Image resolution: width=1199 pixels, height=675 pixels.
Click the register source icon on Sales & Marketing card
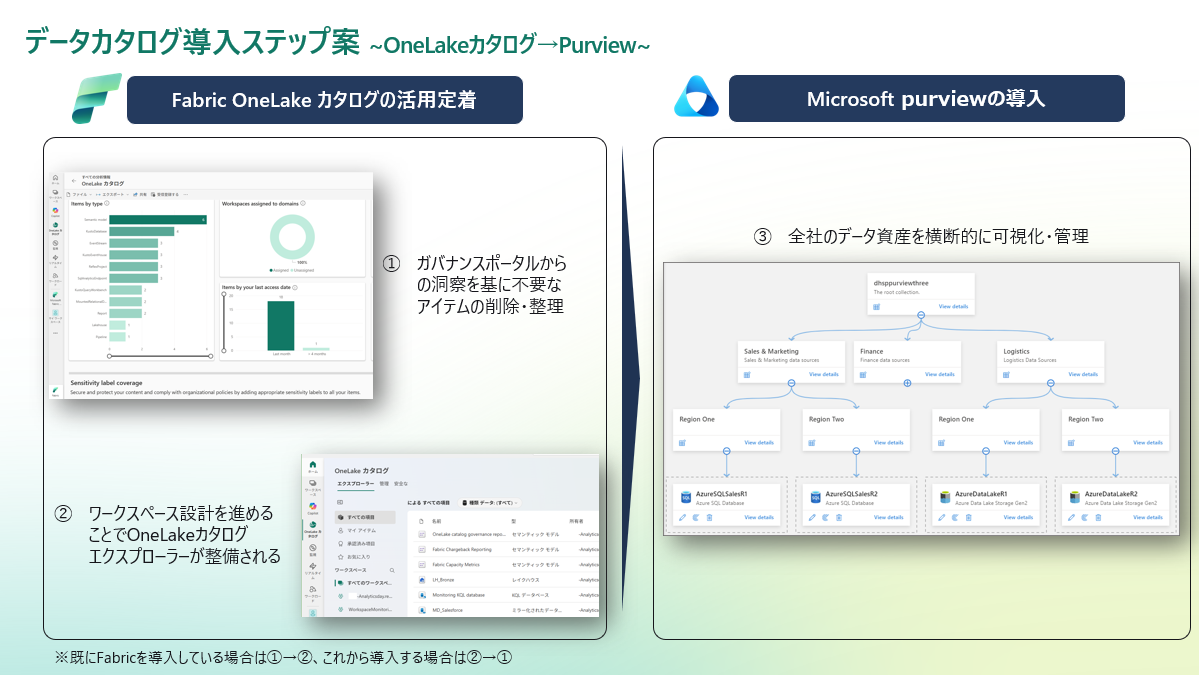(747, 375)
